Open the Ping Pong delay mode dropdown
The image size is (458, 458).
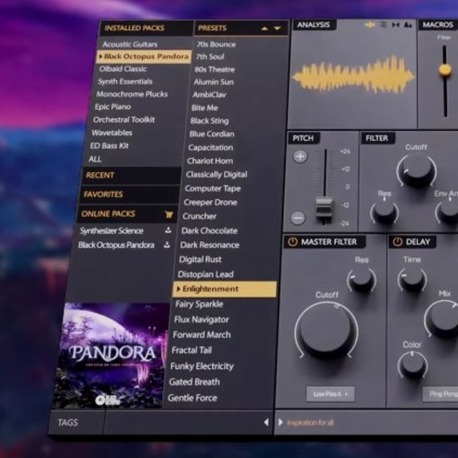440,394
